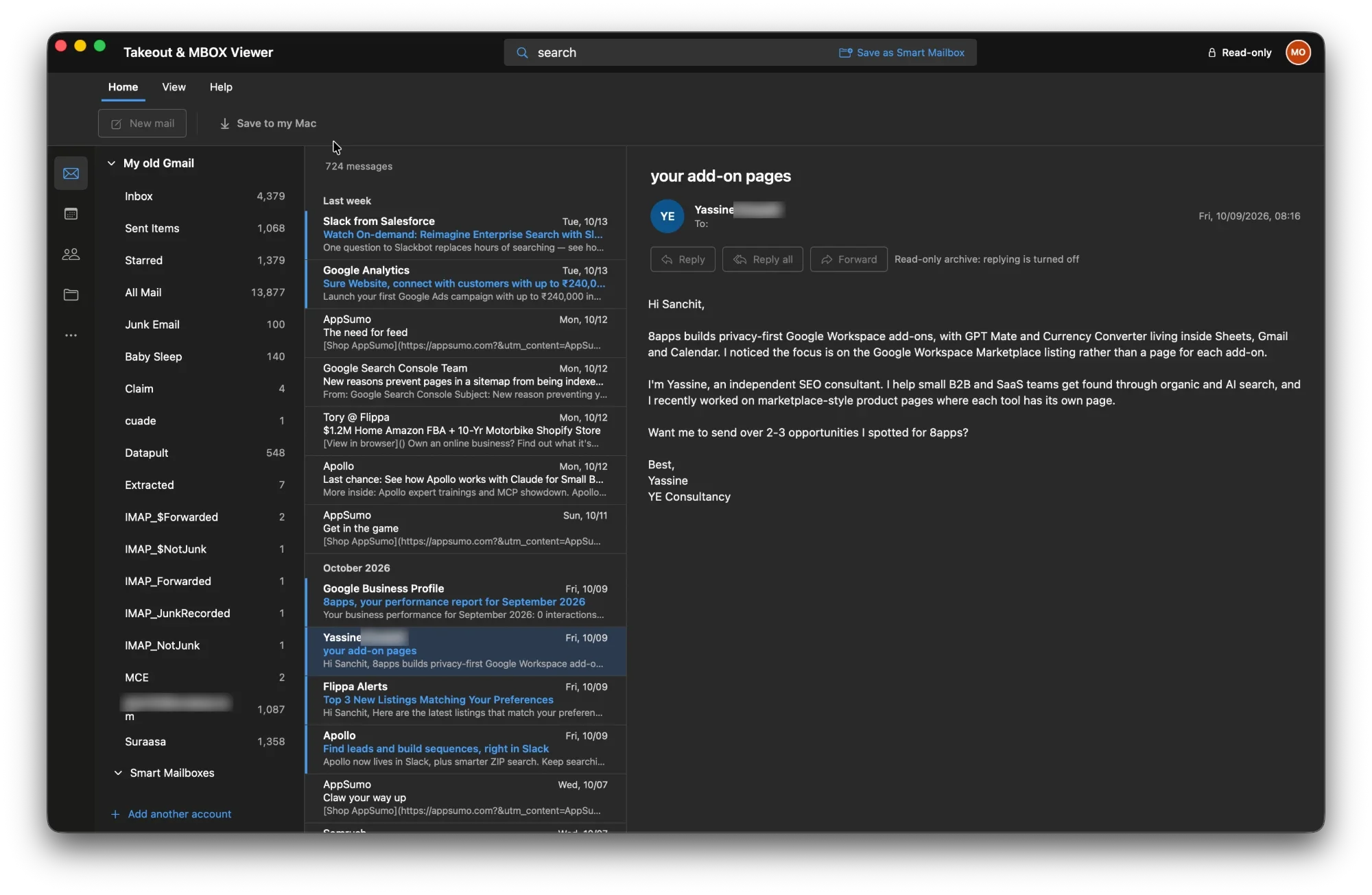Switch to the Home tab

(123, 87)
